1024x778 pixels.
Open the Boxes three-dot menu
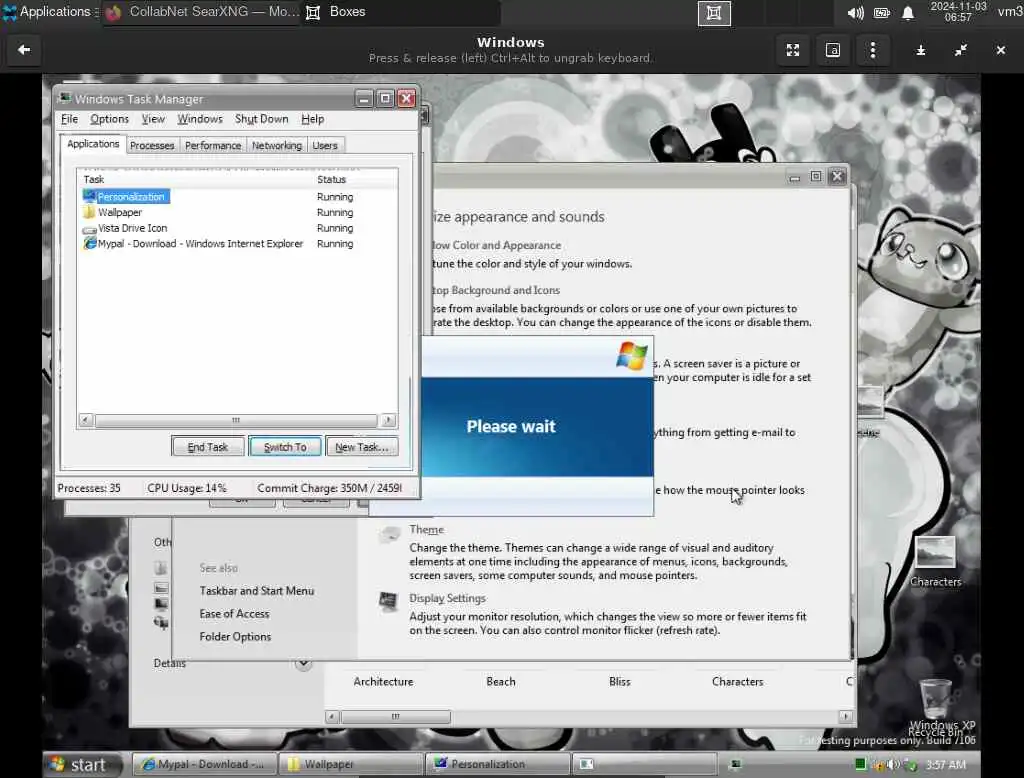click(x=872, y=50)
